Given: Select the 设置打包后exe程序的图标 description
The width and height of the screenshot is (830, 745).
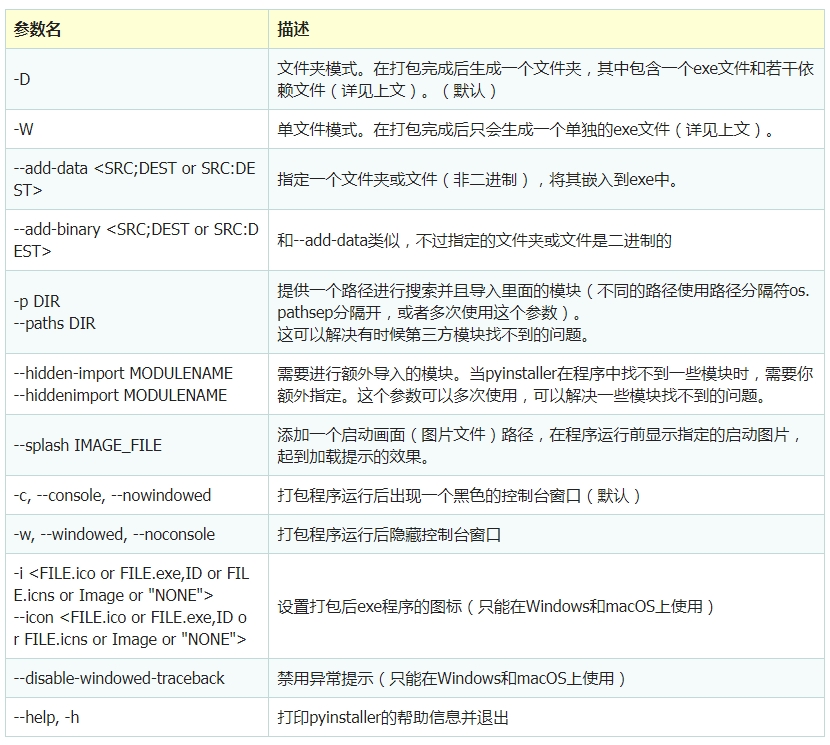Looking at the screenshot, I should coord(496,607).
